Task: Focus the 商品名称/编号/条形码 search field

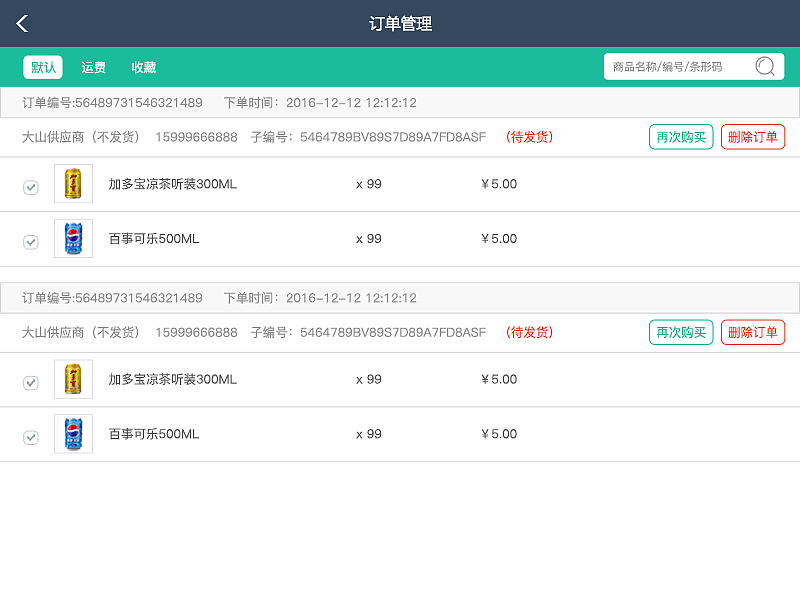Action: 694,67
